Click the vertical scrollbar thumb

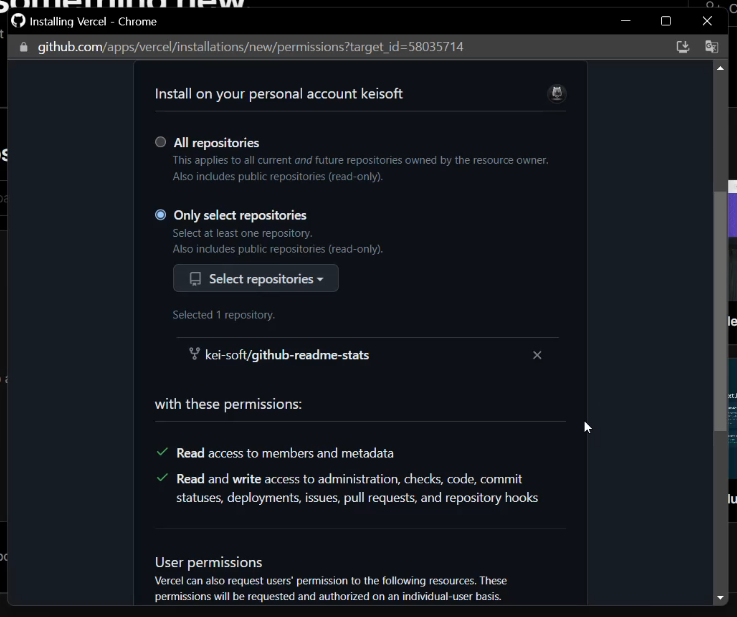(x=720, y=311)
